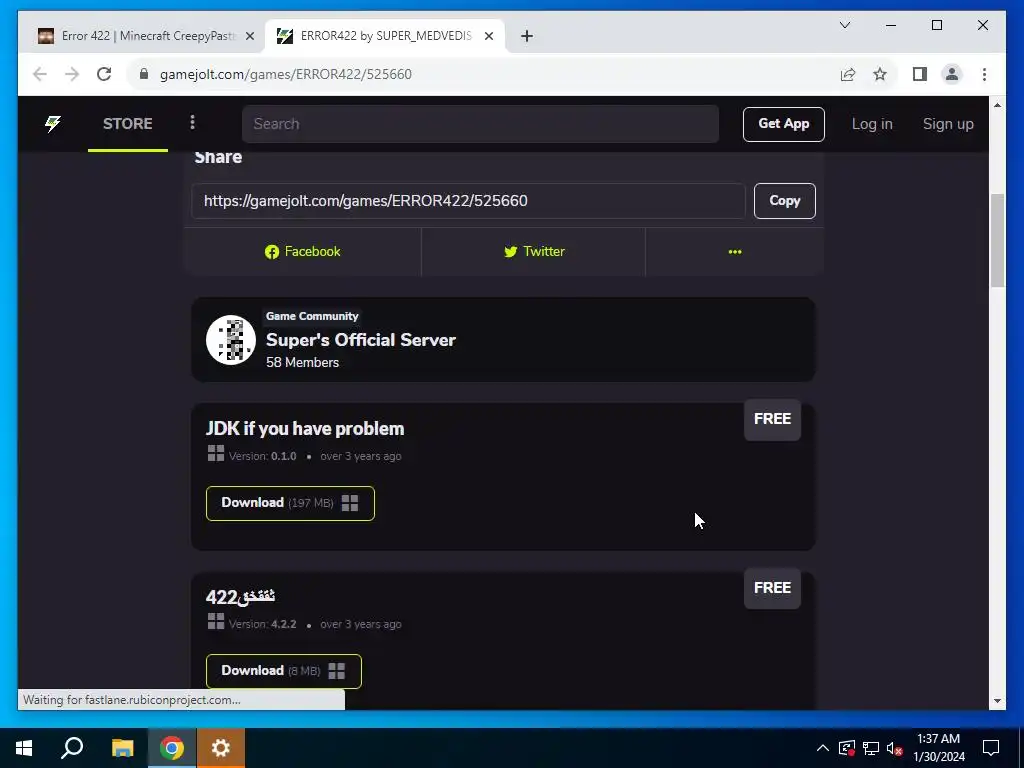Click Super's Official Server community avatar
This screenshot has width=1024, height=768.
pyautogui.click(x=231, y=340)
